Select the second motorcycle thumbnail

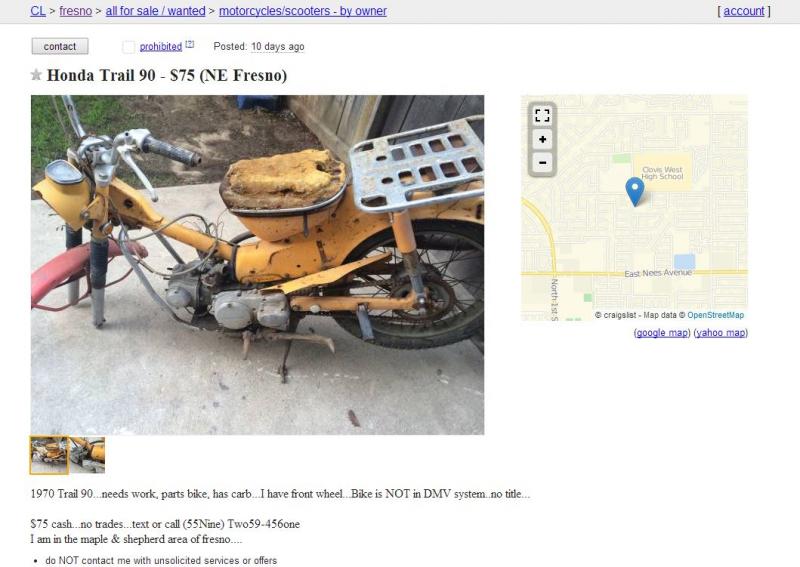[x=87, y=455]
